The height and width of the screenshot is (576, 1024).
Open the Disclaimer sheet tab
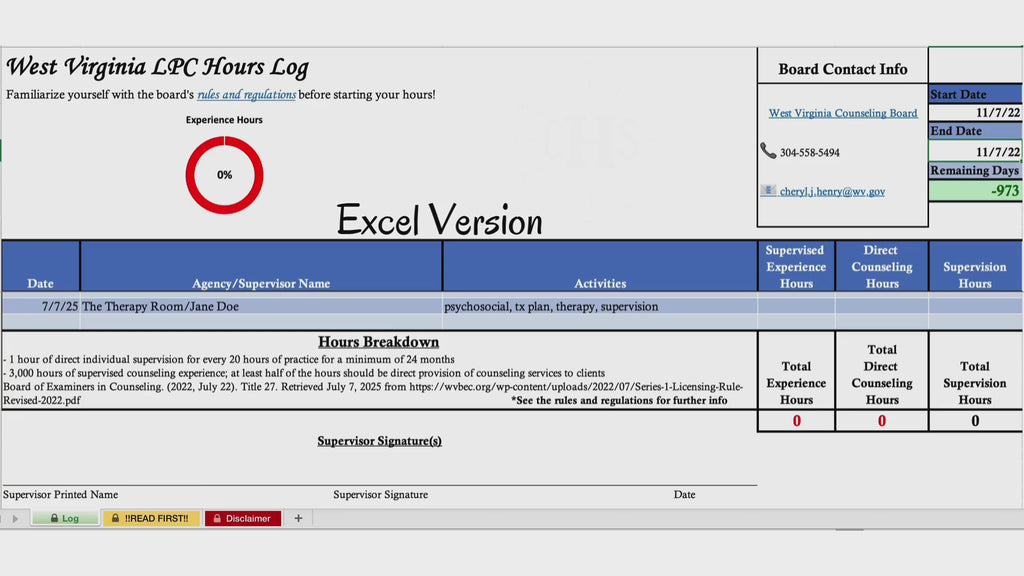point(243,518)
